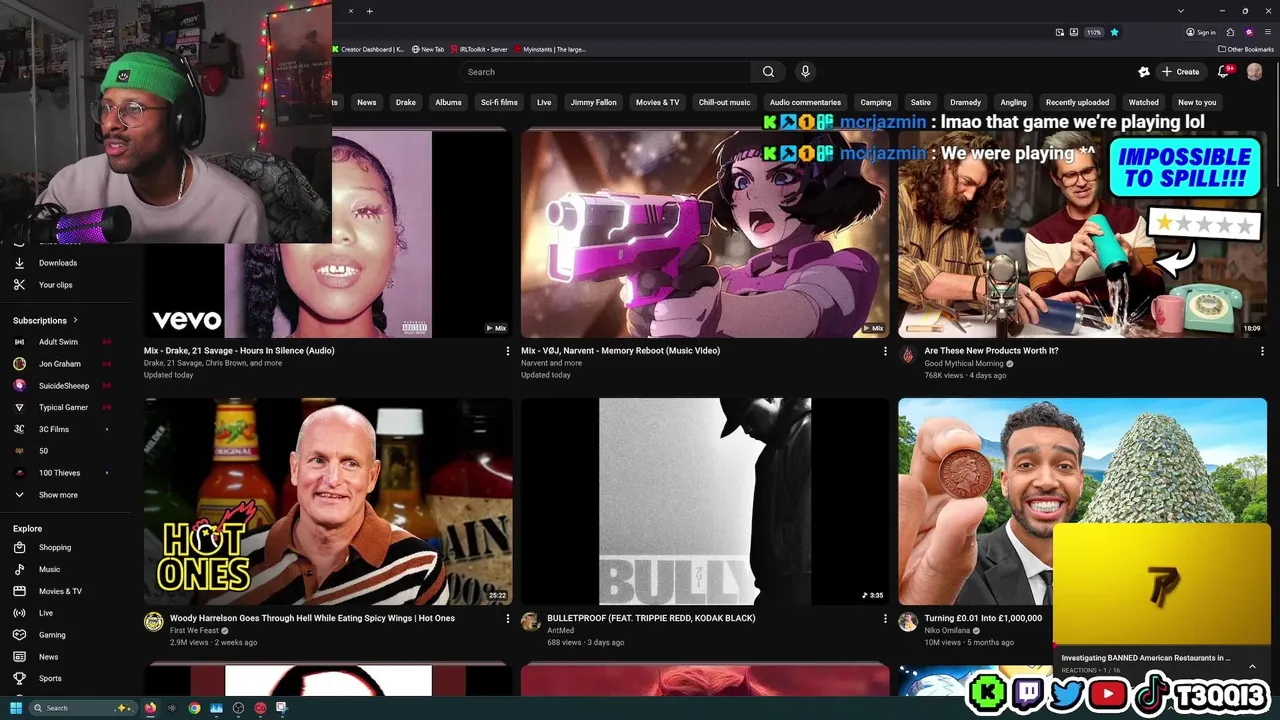The image size is (1280, 720).
Task: Expand the miniplayer queue chevron
Action: point(1252,666)
